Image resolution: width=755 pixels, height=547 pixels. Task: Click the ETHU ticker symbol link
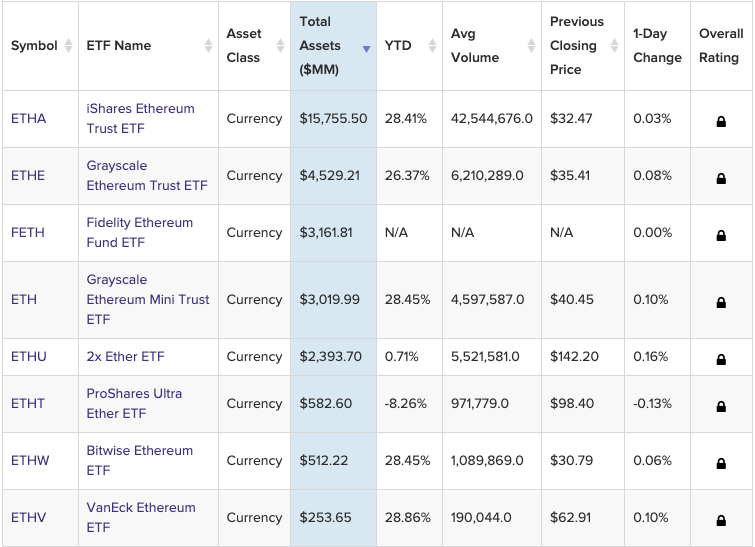coord(29,357)
